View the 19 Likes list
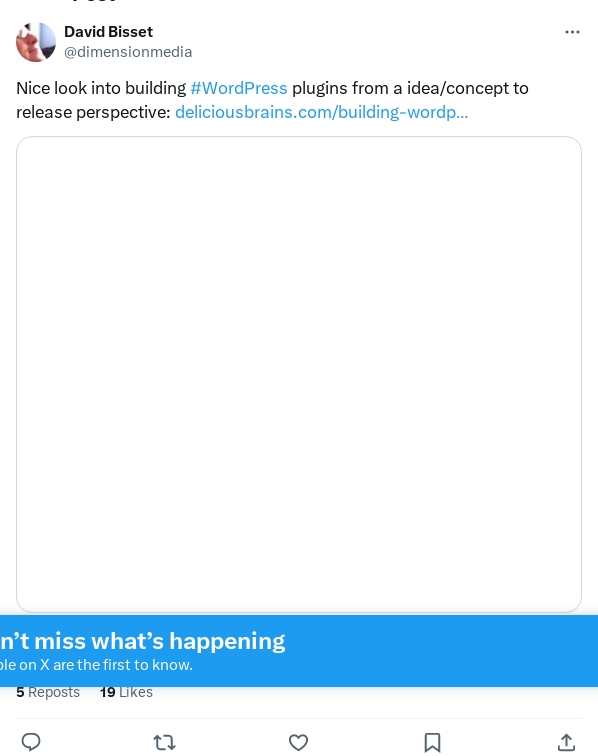Screen dimensions: 598x756 pos(126,692)
